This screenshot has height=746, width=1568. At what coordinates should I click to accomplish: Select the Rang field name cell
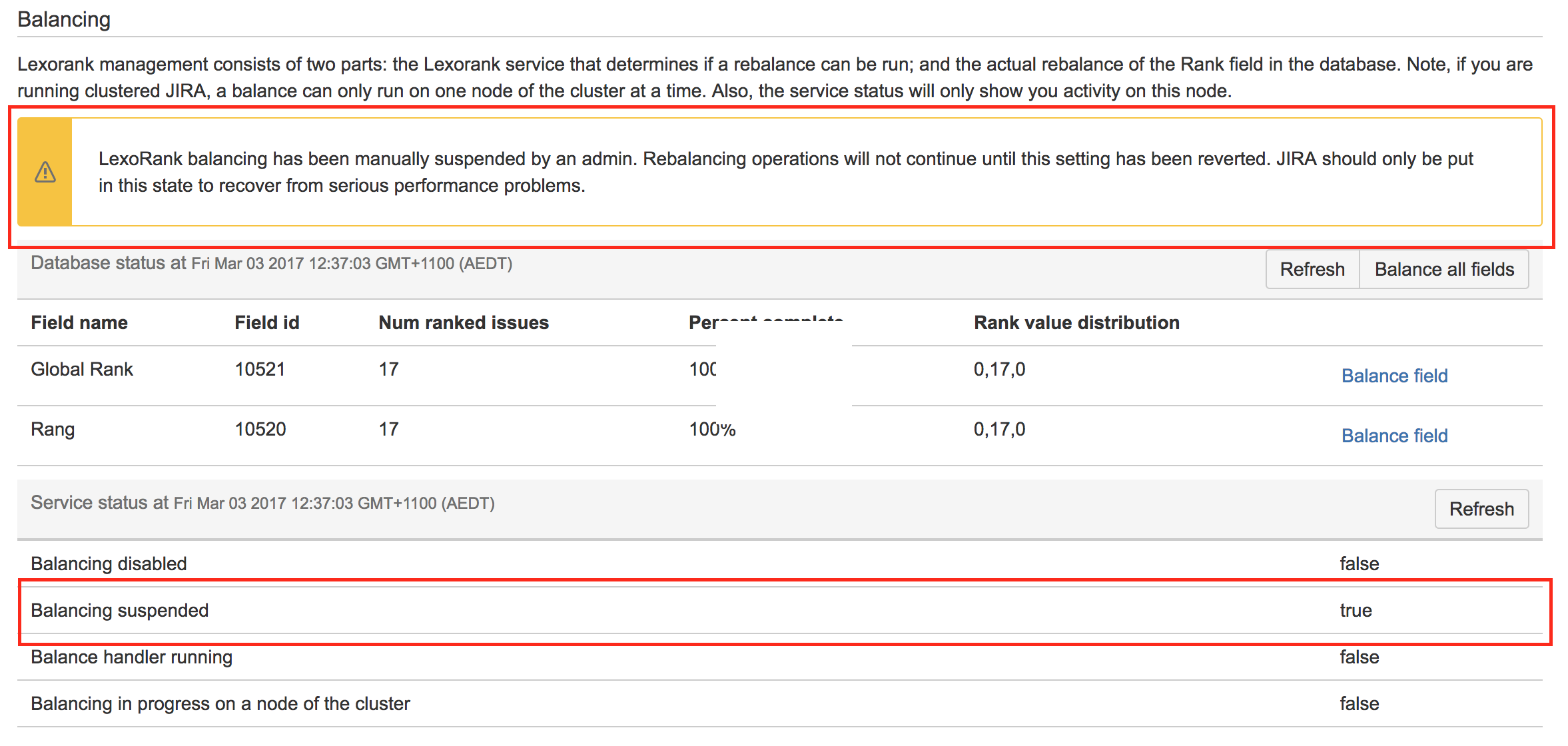(x=53, y=429)
